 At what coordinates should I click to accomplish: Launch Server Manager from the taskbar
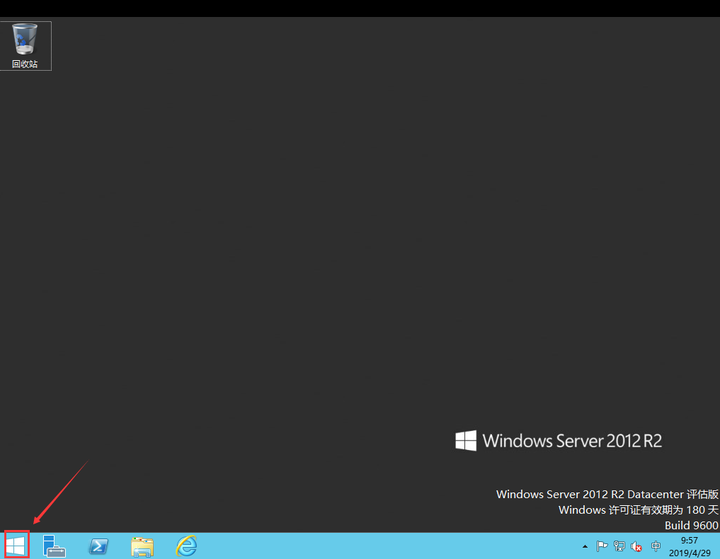(54, 546)
